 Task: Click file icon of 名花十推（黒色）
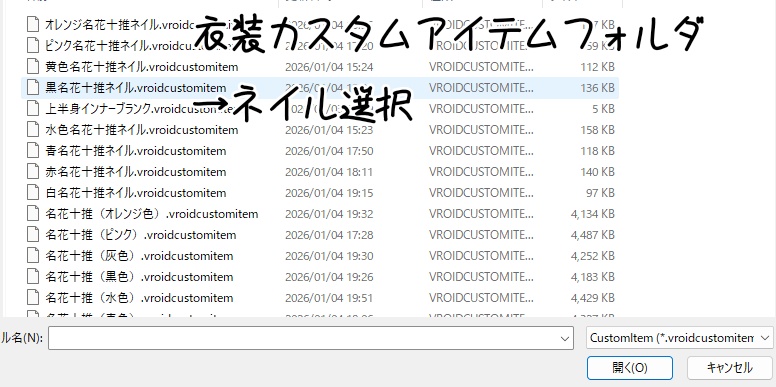(x=33, y=277)
